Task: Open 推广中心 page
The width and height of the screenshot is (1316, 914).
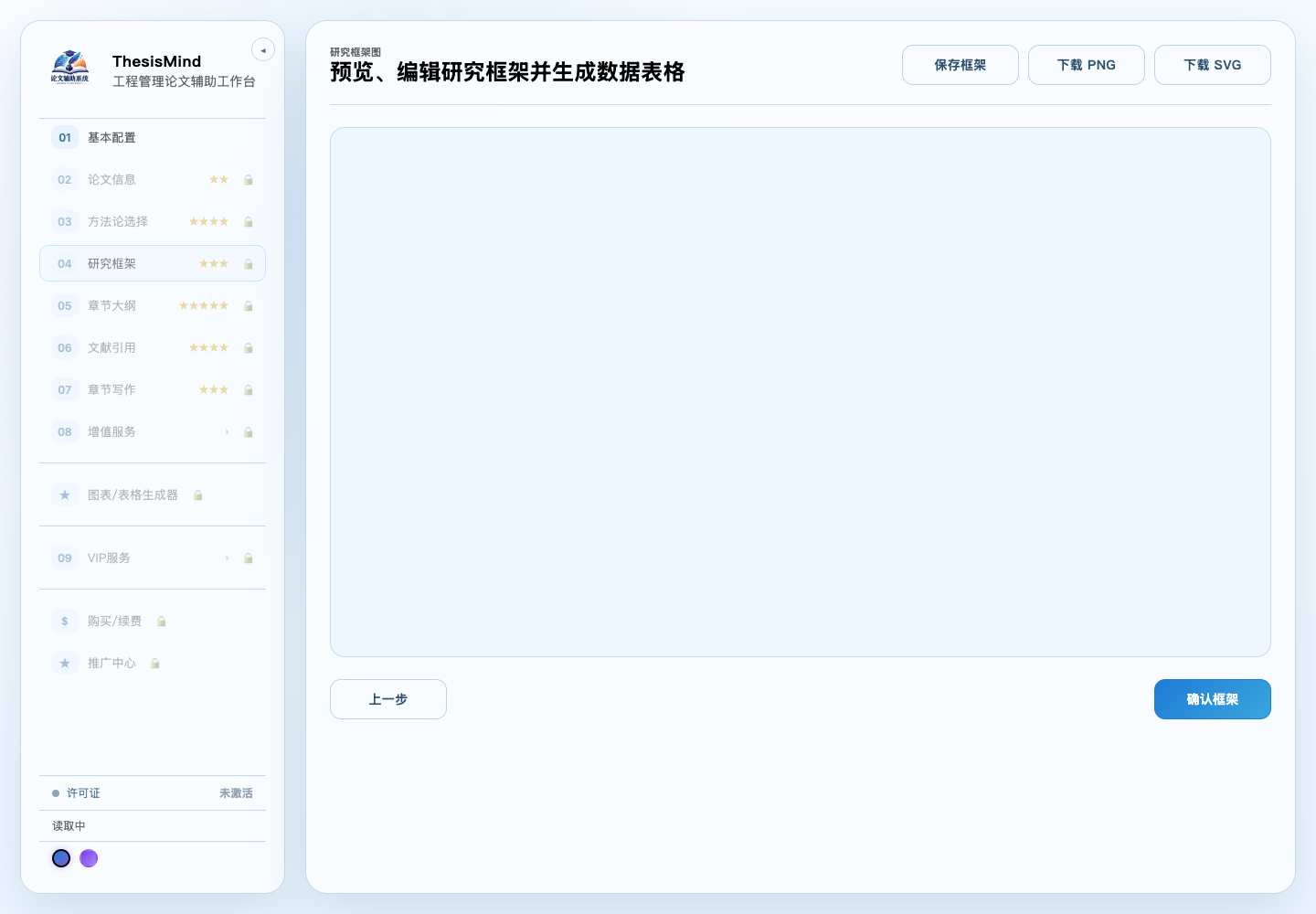Action: (x=153, y=664)
